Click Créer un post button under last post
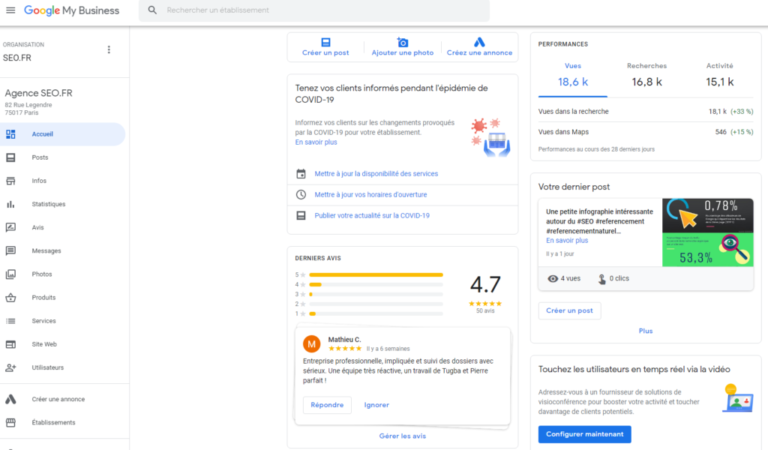This screenshot has height=450, width=768. coord(569,311)
